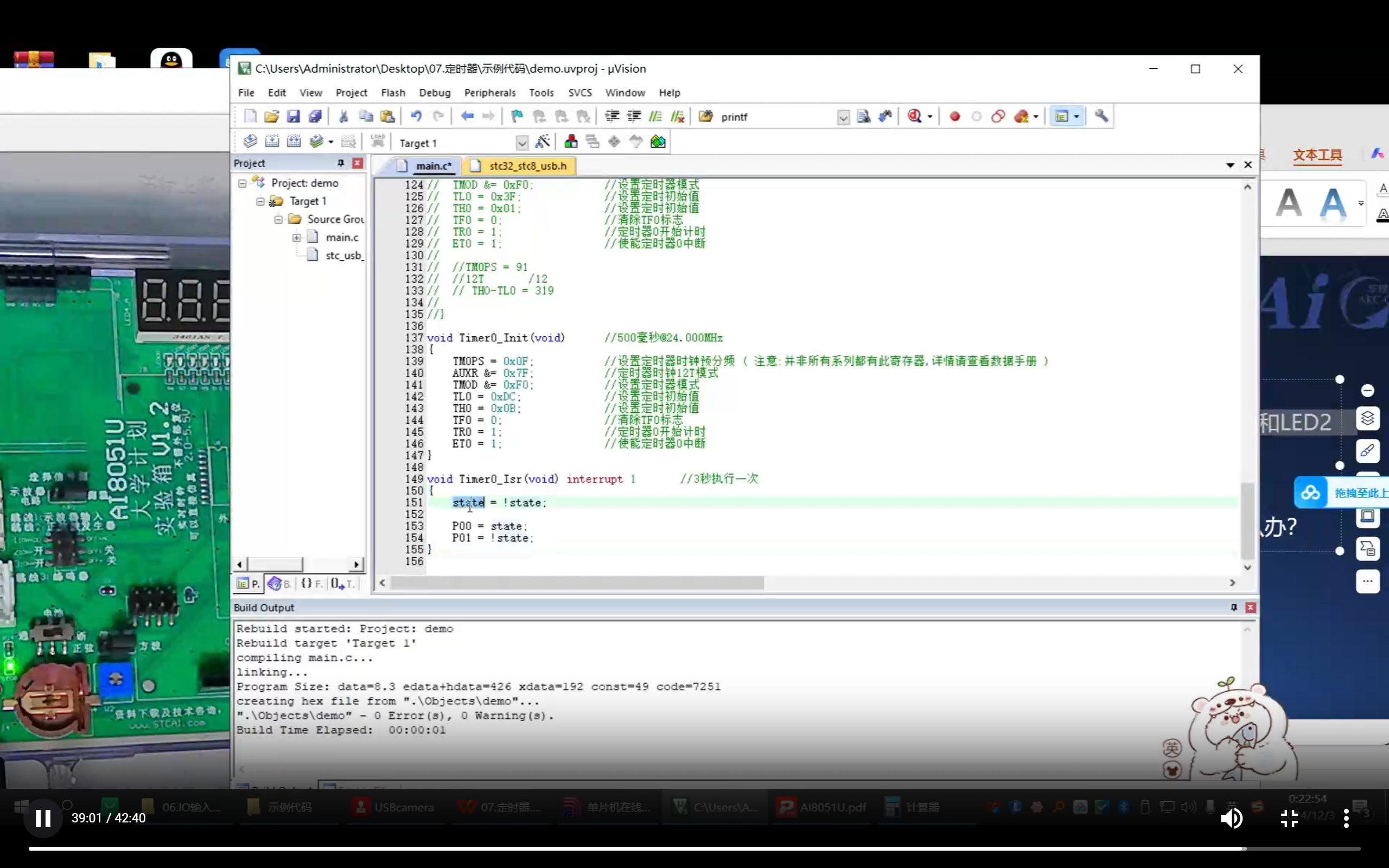
Task: Open Configuration using the wrench icon
Action: tap(1101, 116)
